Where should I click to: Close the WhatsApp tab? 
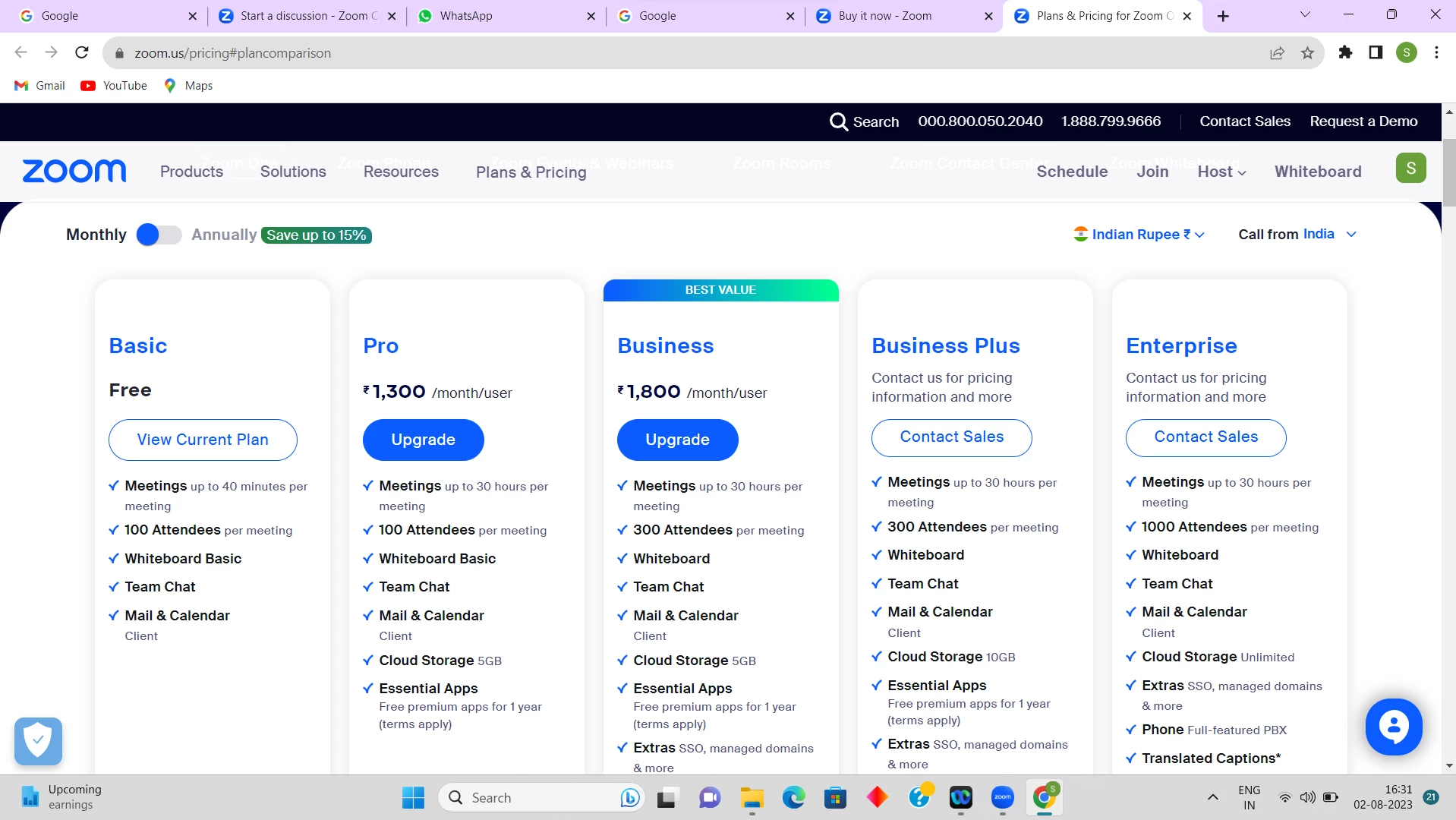(x=591, y=16)
